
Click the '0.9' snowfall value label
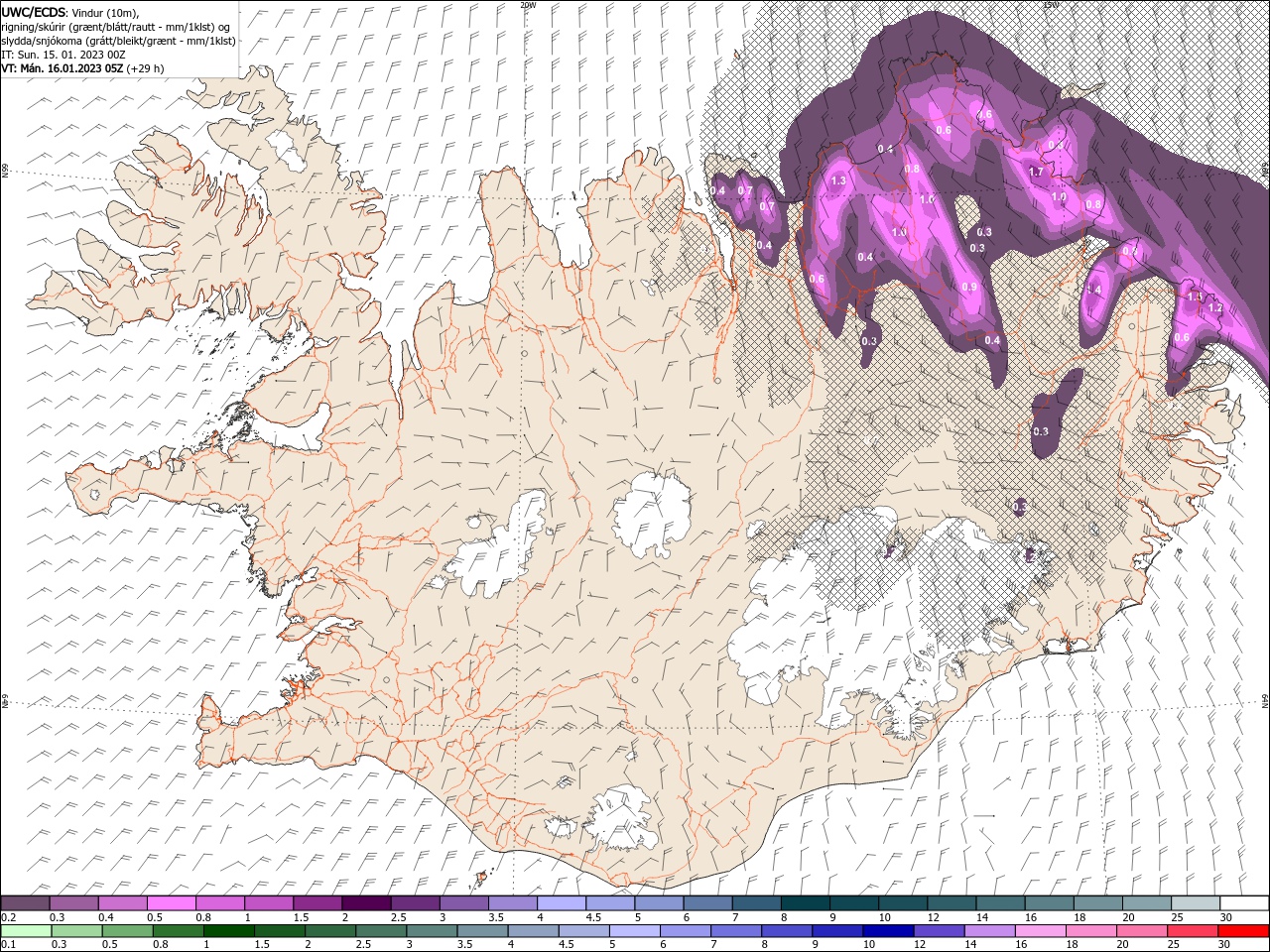point(969,287)
